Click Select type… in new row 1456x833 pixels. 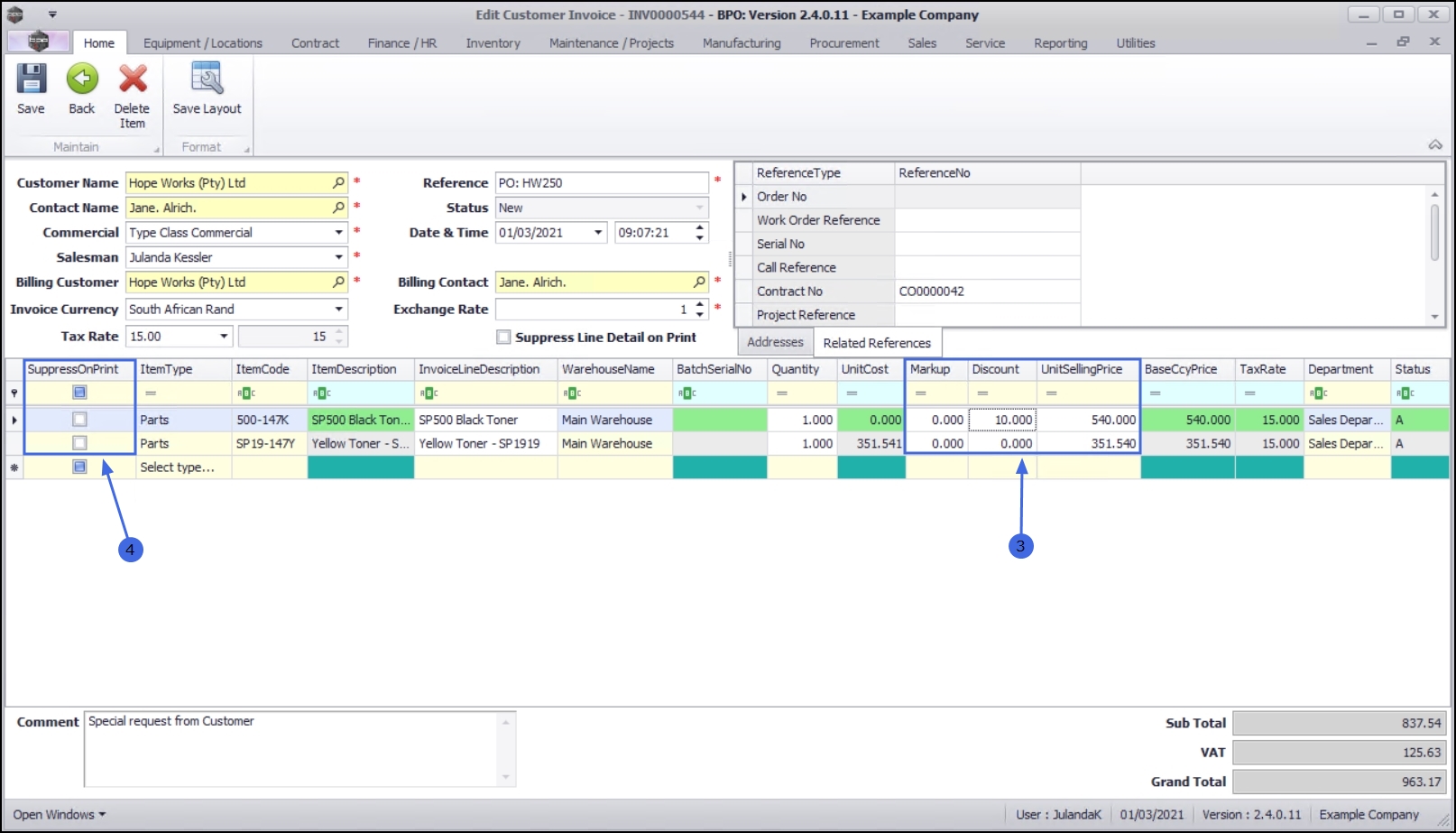coord(178,467)
